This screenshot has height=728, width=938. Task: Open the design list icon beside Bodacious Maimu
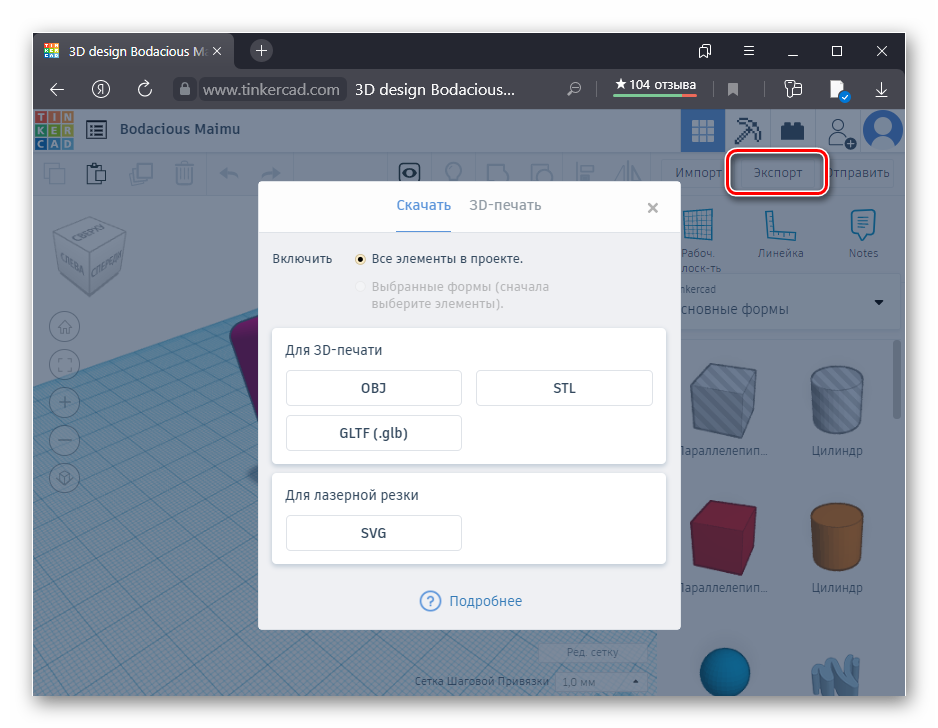pyautogui.click(x=96, y=129)
